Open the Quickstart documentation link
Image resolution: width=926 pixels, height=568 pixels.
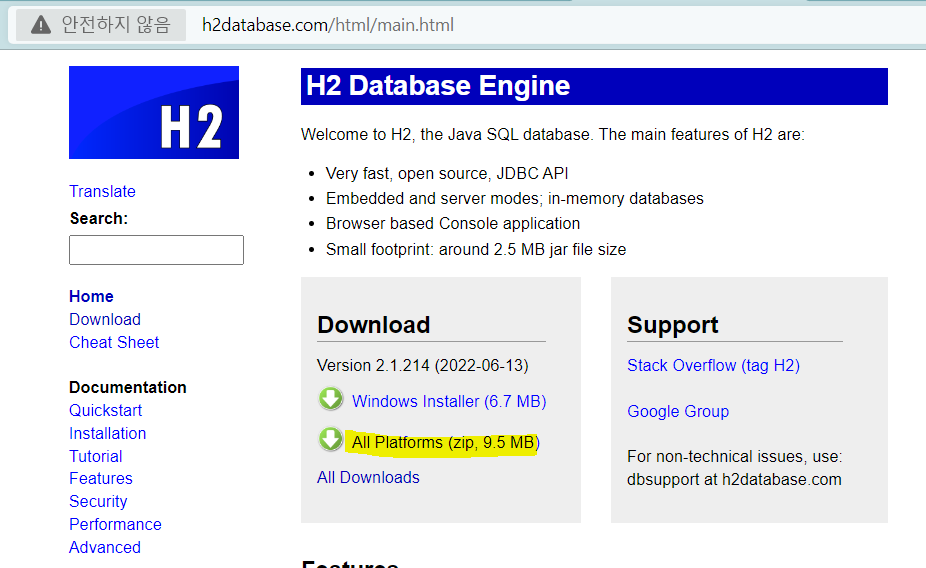coord(105,410)
